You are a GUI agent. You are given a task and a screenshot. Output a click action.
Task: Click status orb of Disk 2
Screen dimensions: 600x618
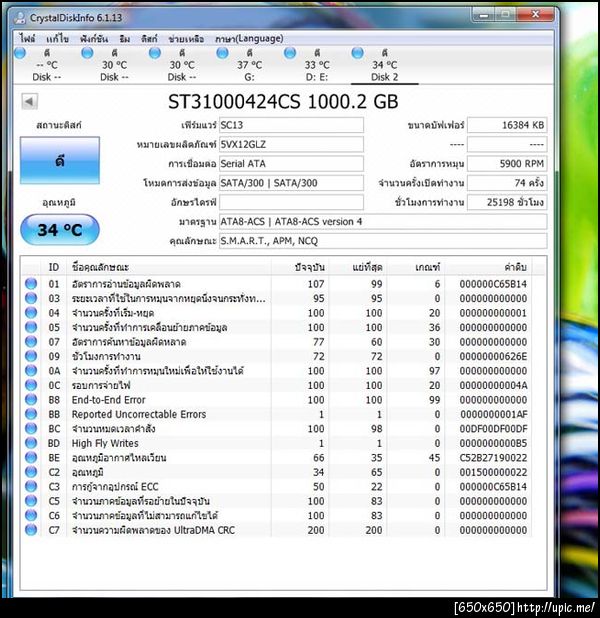pyautogui.click(x=358, y=53)
